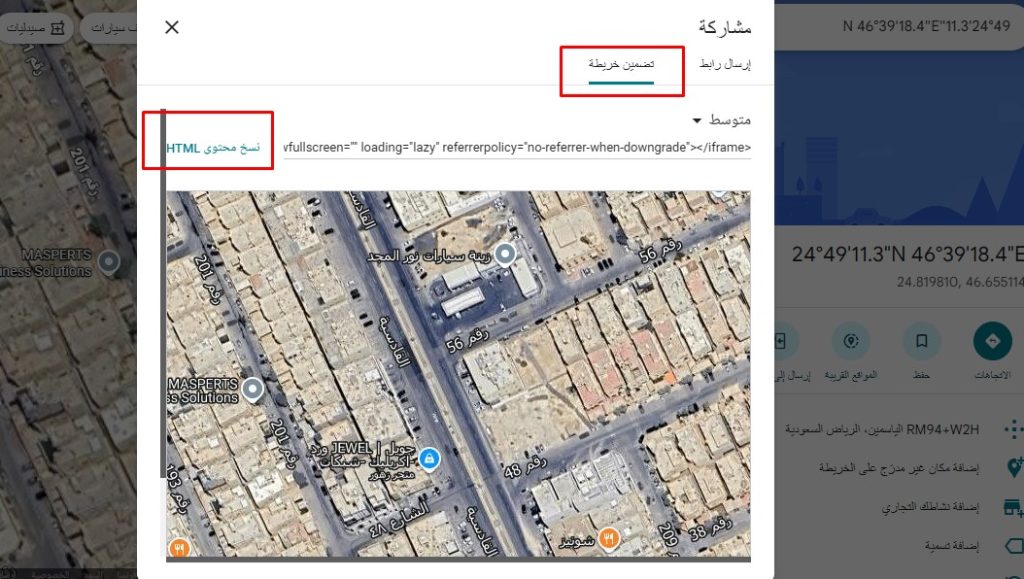Click the plus code icon beside RM94+W2H
Viewport: 1024px width, 579px height.
[x=1014, y=429]
